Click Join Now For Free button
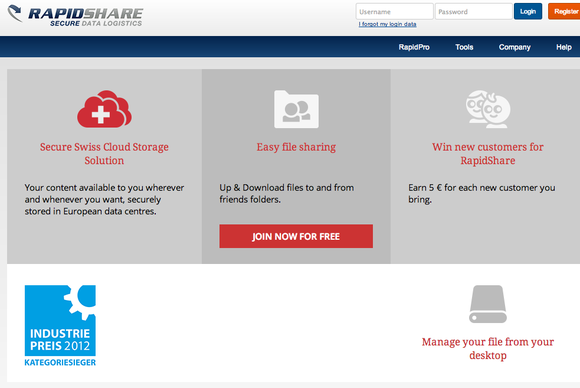The height and width of the screenshot is (388, 580). [296, 236]
